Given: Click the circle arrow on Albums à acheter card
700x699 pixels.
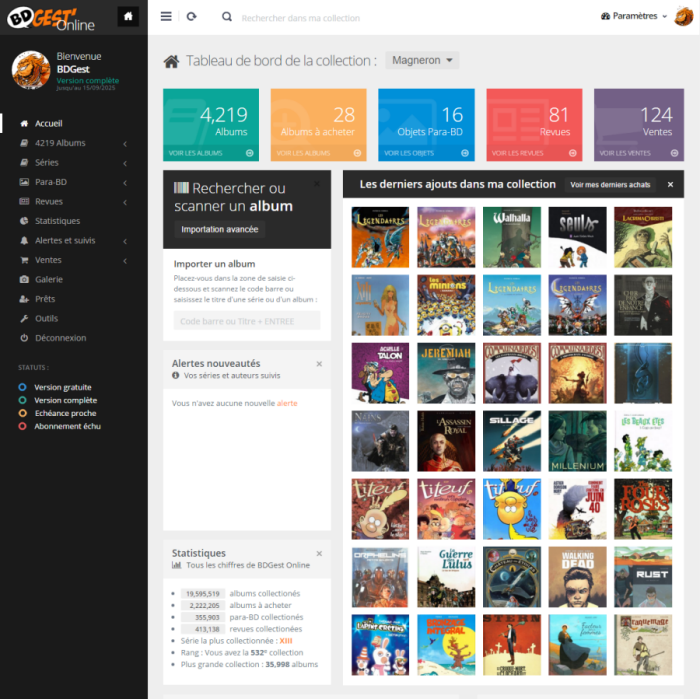Looking at the screenshot, I should point(357,153).
